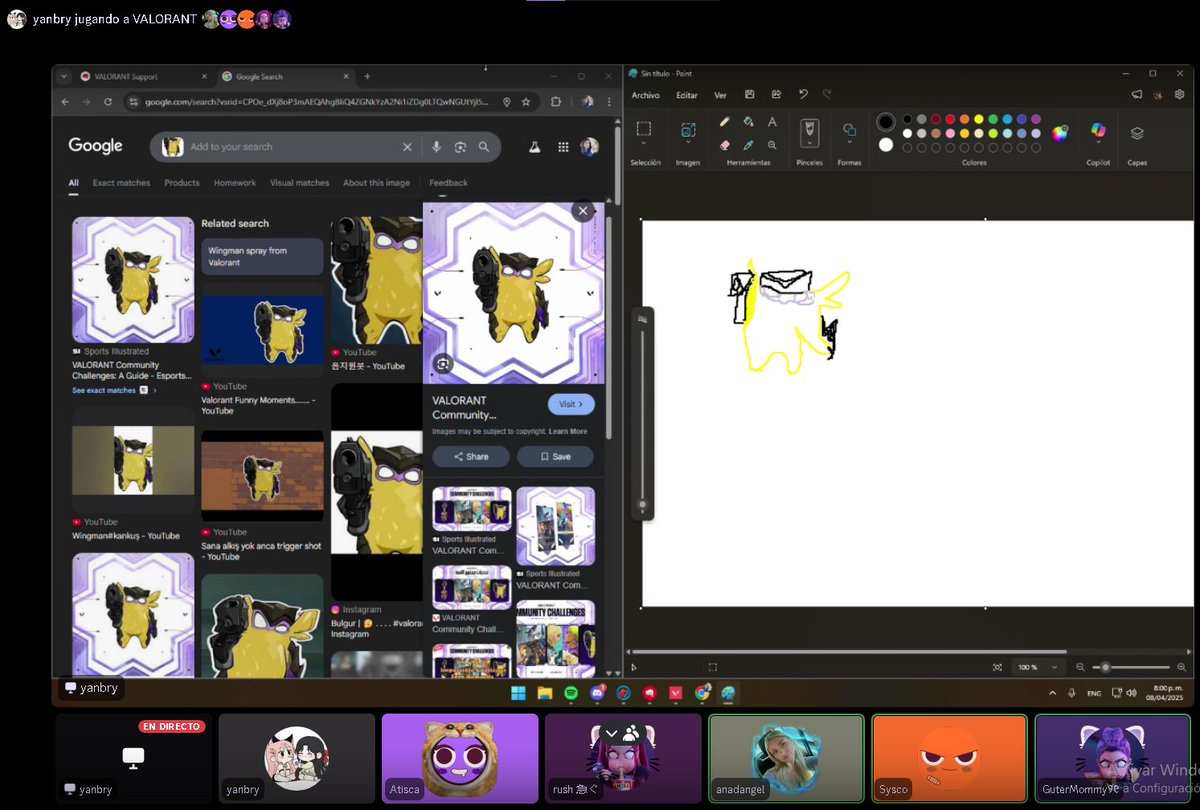The width and height of the screenshot is (1200, 810).
Task: Click the Feedback link in Google
Action: [448, 183]
